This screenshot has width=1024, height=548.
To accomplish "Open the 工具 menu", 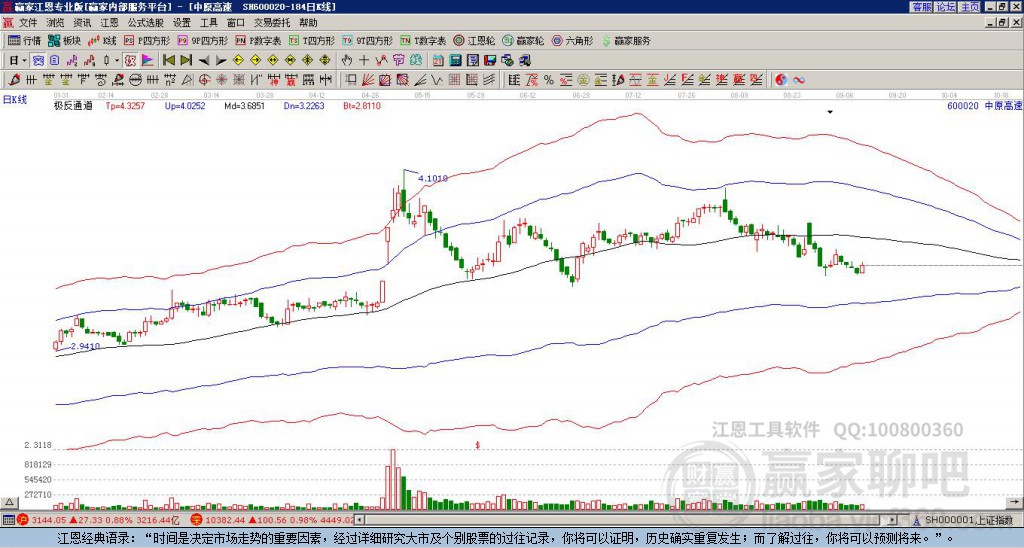I will (x=208, y=23).
